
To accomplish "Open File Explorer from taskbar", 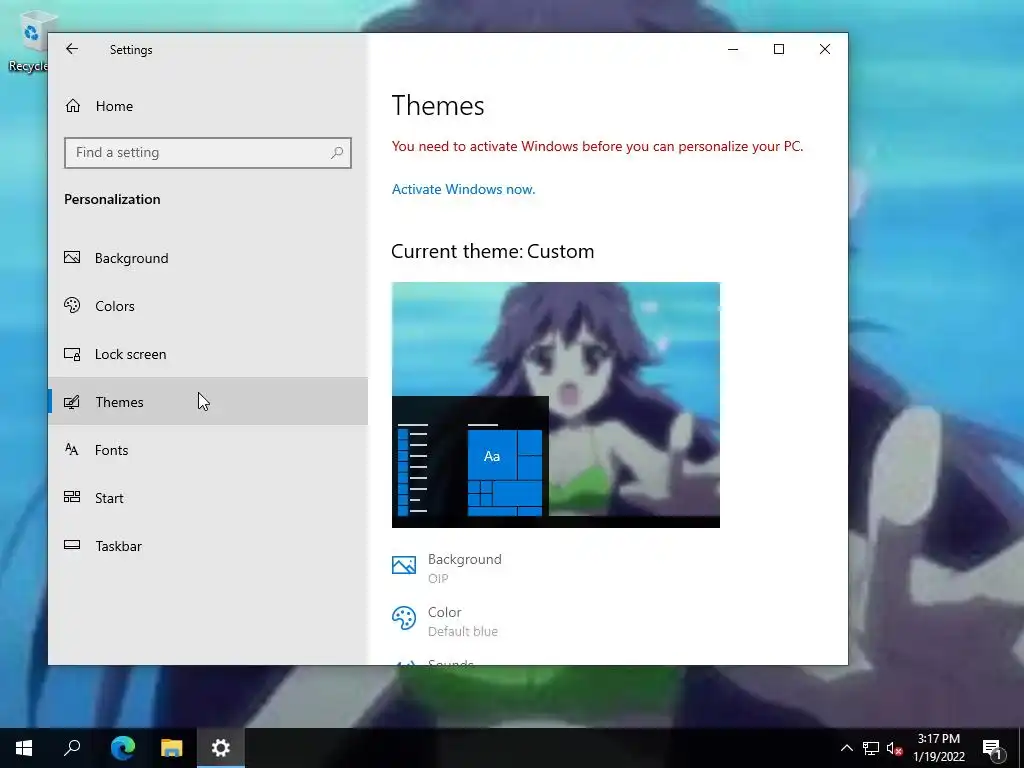I will (x=171, y=748).
